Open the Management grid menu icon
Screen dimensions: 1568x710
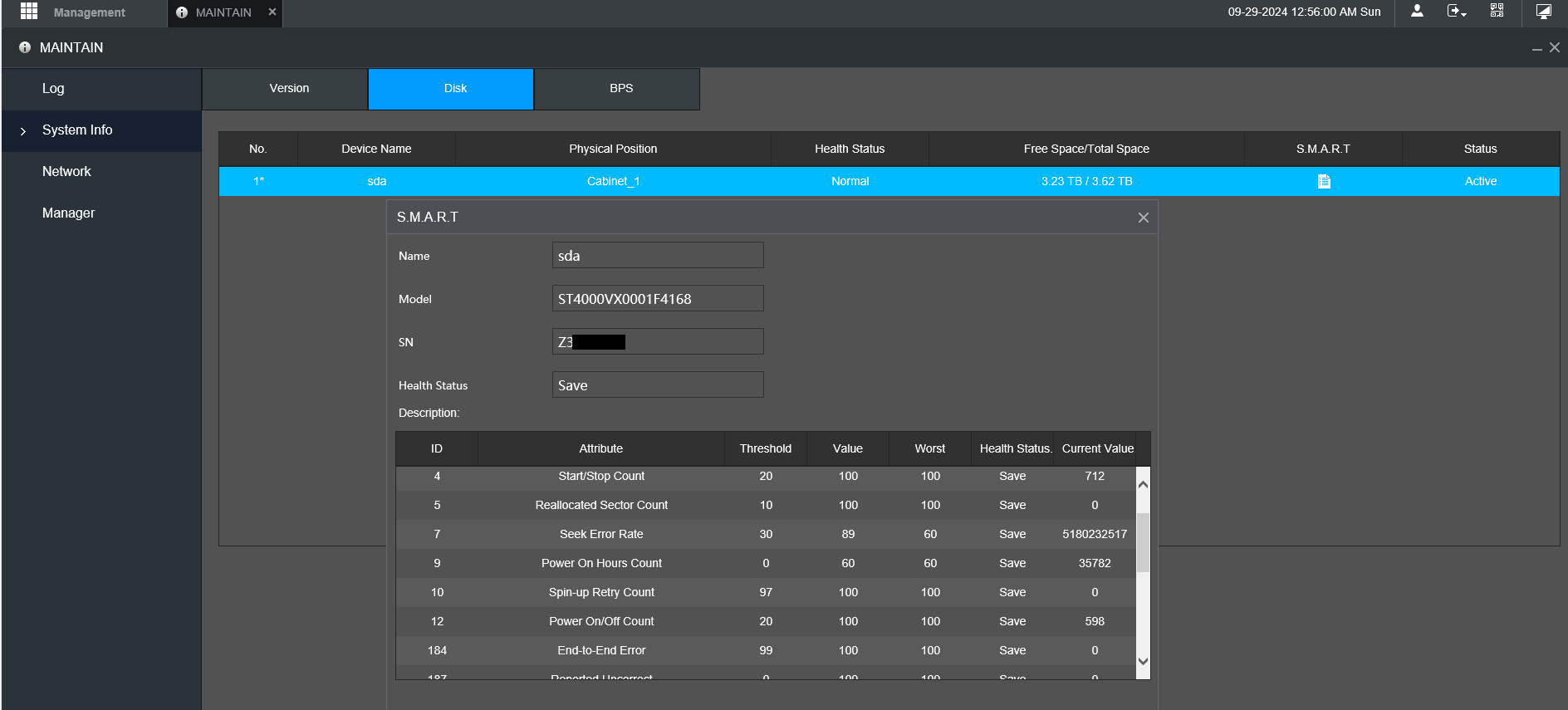(x=29, y=12)
